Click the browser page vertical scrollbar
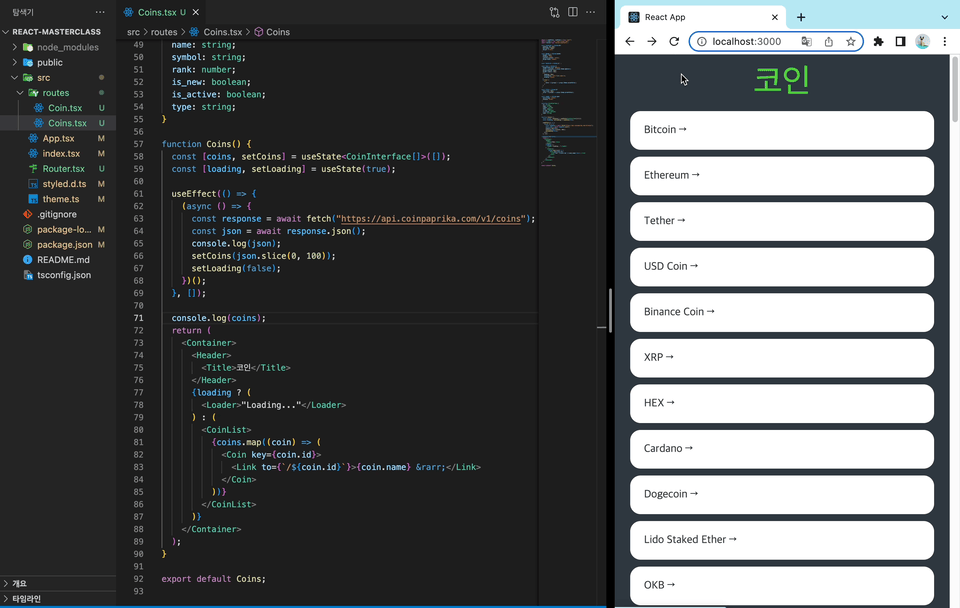The height and width of the screenshot is (608, 960). (954, 89)
